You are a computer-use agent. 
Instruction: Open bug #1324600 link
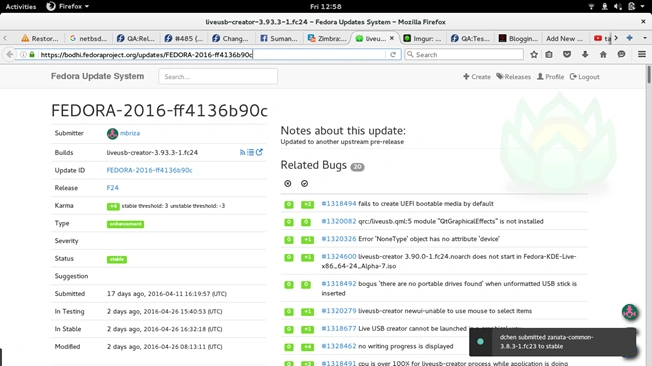pyautogui.click(x=339, y=257)
